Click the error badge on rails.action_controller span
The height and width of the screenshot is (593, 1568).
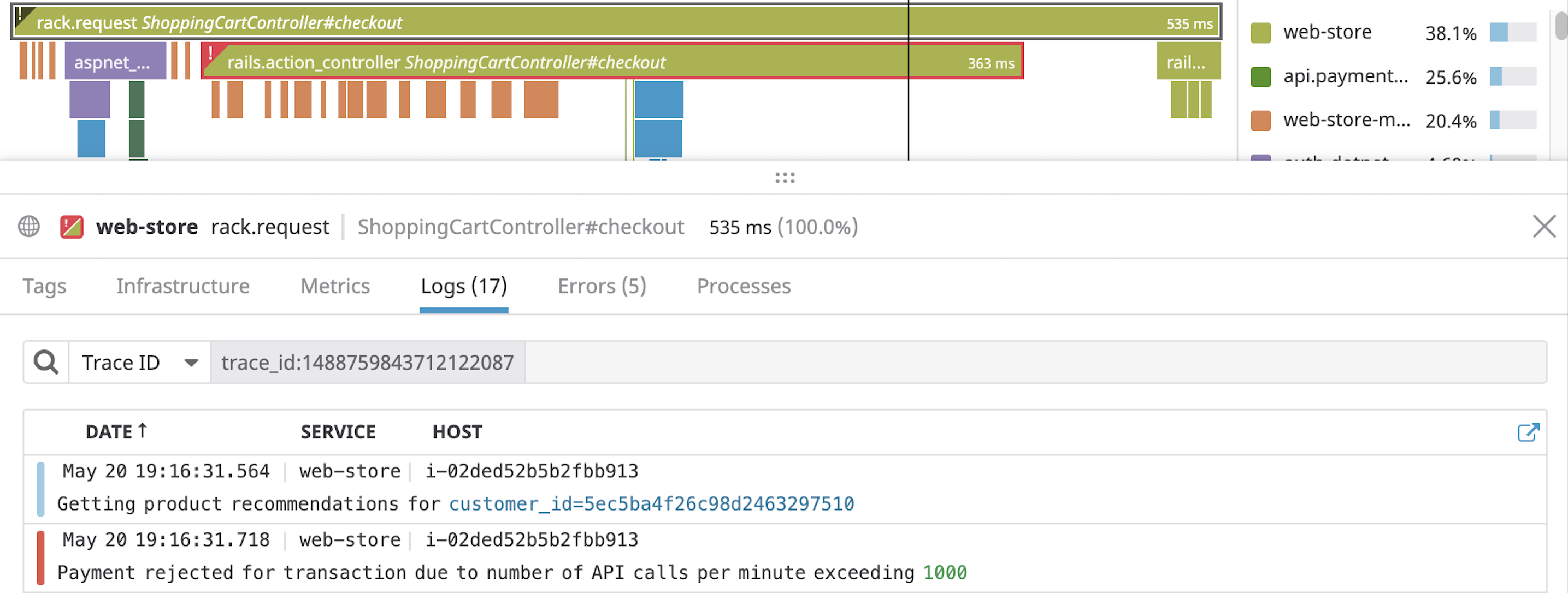[x=211, y=55]
